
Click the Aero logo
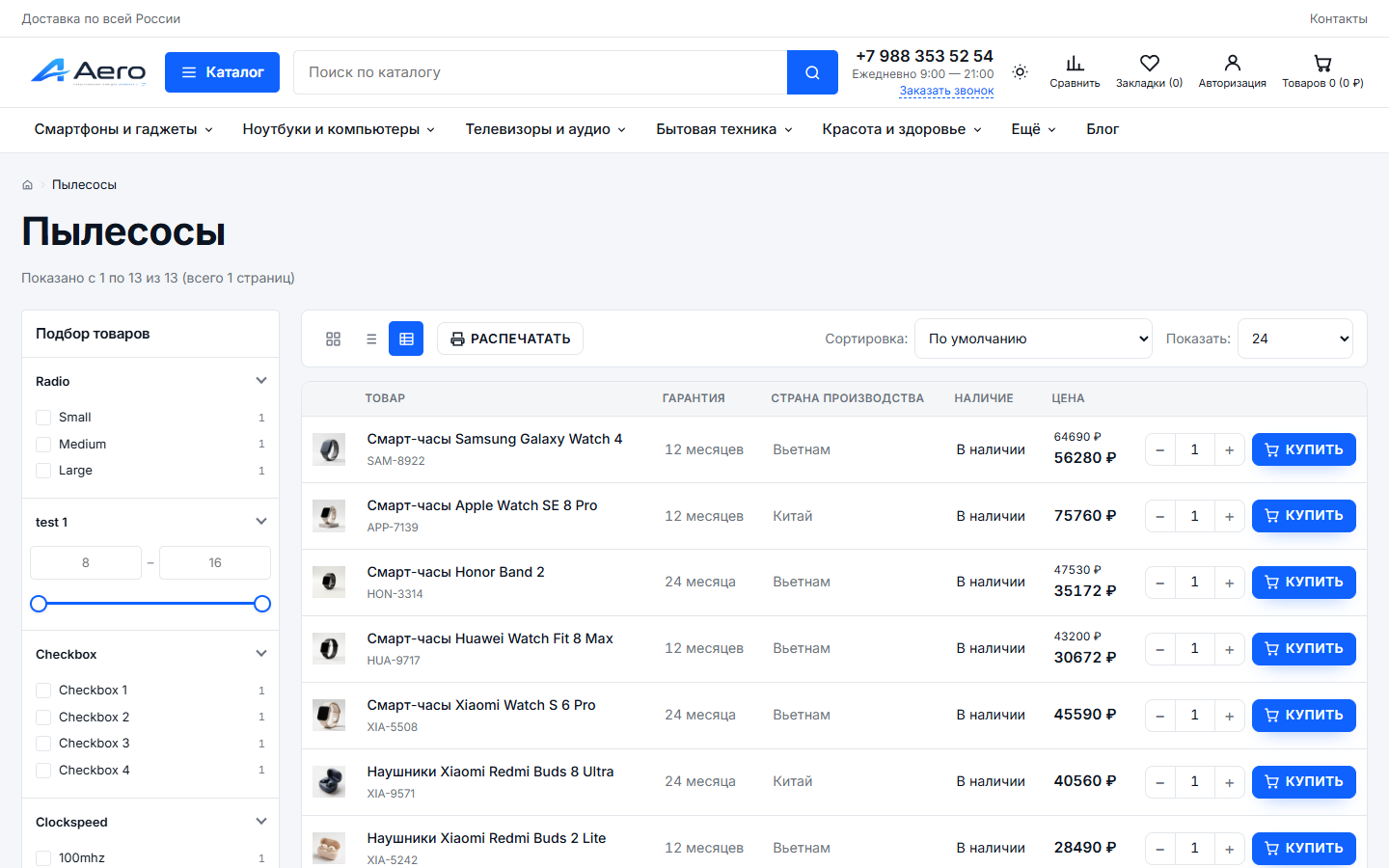click(89, 72)
